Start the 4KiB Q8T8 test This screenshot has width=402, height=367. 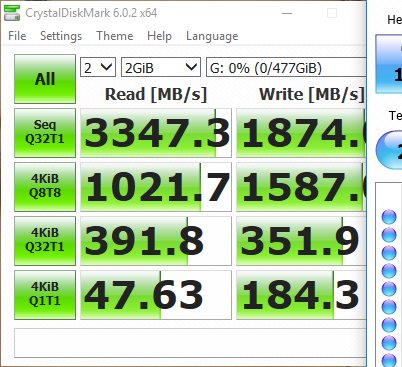pos(45,187)
